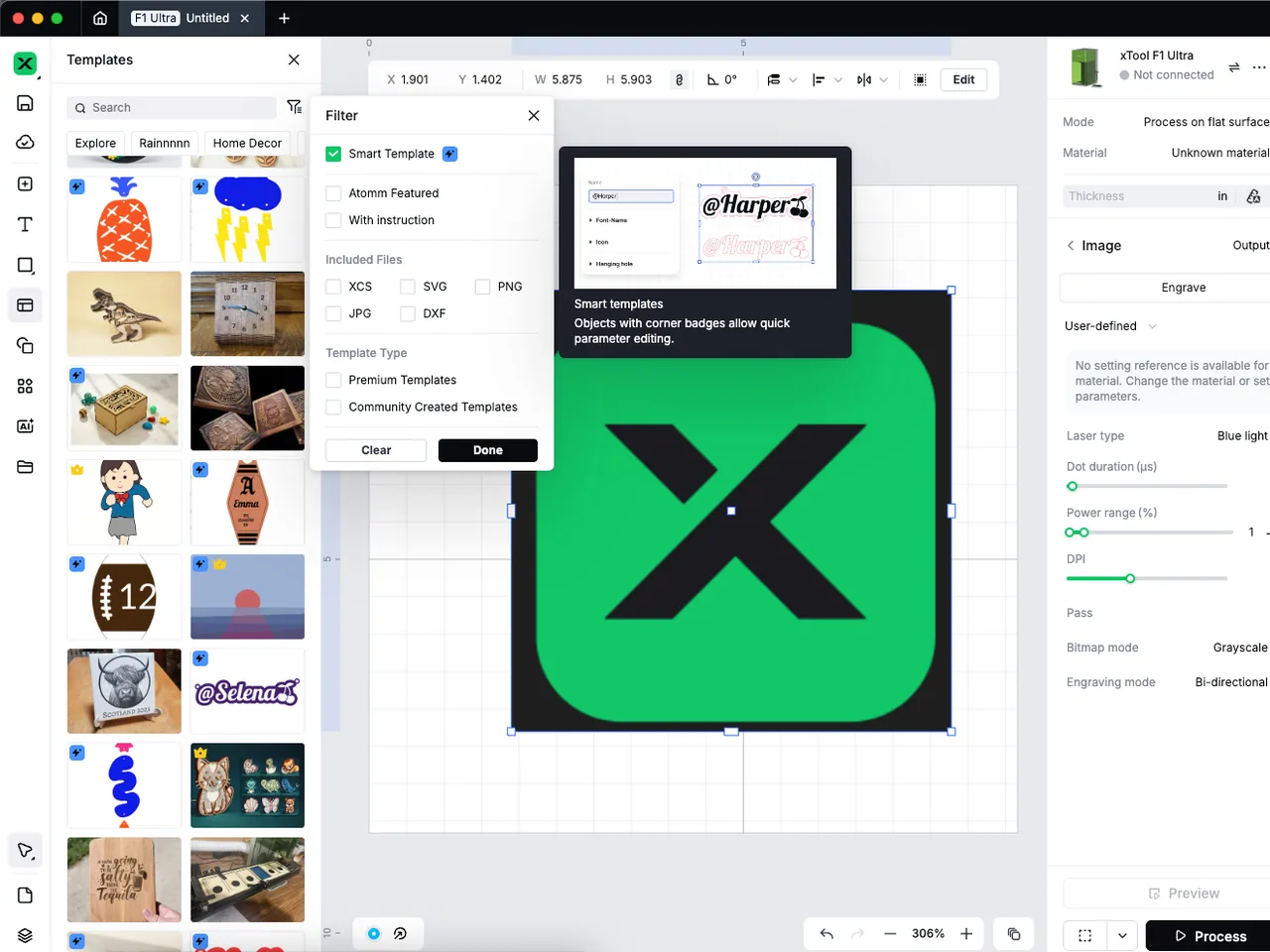This screenshot has height=952, width=1270.
Task: Switch to the Home Decor tab
Action: (x=247, y=143)
